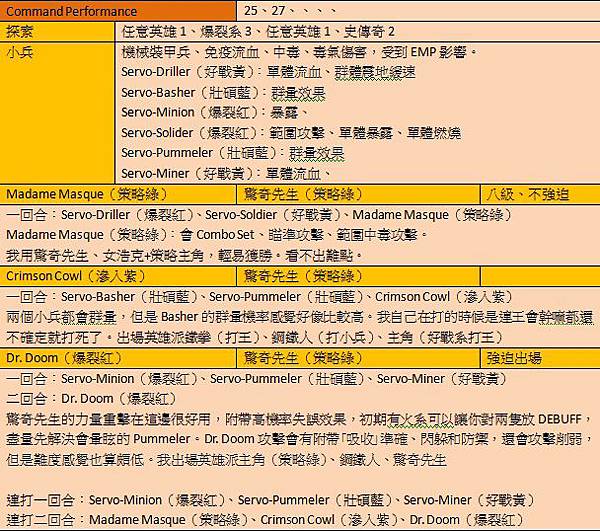This screenshot has height=531, width=600.
Task: Click the "Crimson Cowl（滲入紫）" boss header cell
Action: tap(118, 276)
